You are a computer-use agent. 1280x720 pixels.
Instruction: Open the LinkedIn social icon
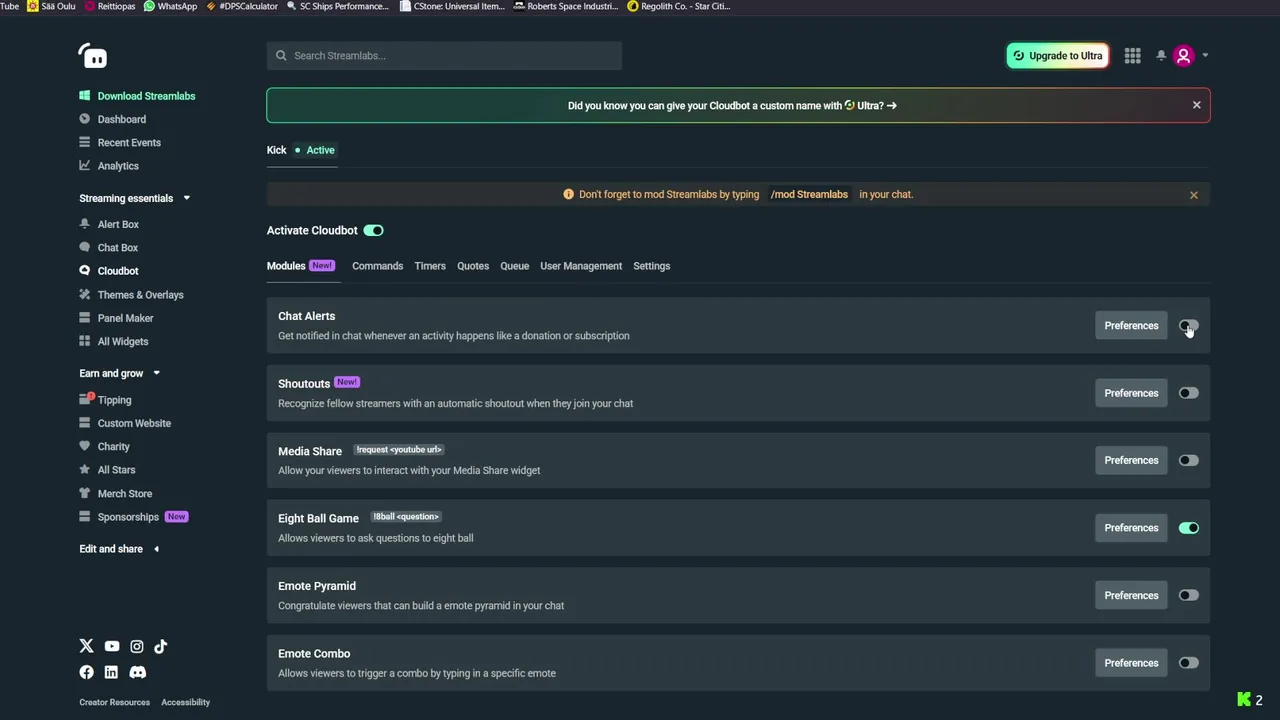(111, 672)
